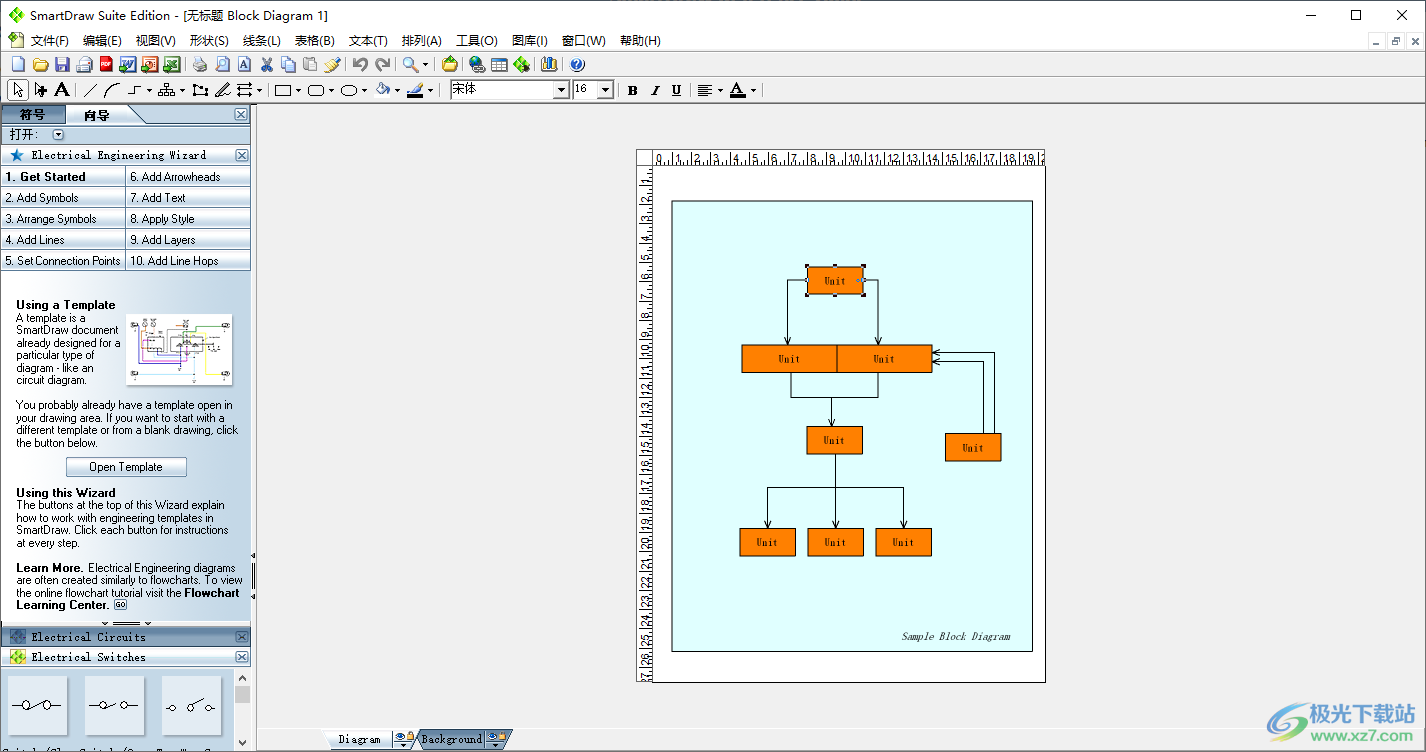Open the rectangle shape dropdown arrow
1426x752 pixels.
[x=298, y=90]
